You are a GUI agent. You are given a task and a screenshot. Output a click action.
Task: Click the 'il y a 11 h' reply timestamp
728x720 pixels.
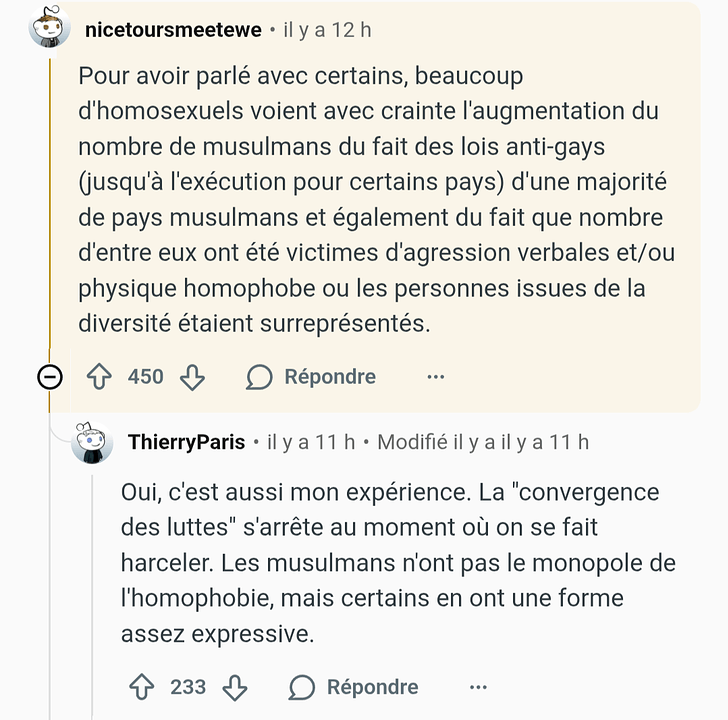pos(311,442)
